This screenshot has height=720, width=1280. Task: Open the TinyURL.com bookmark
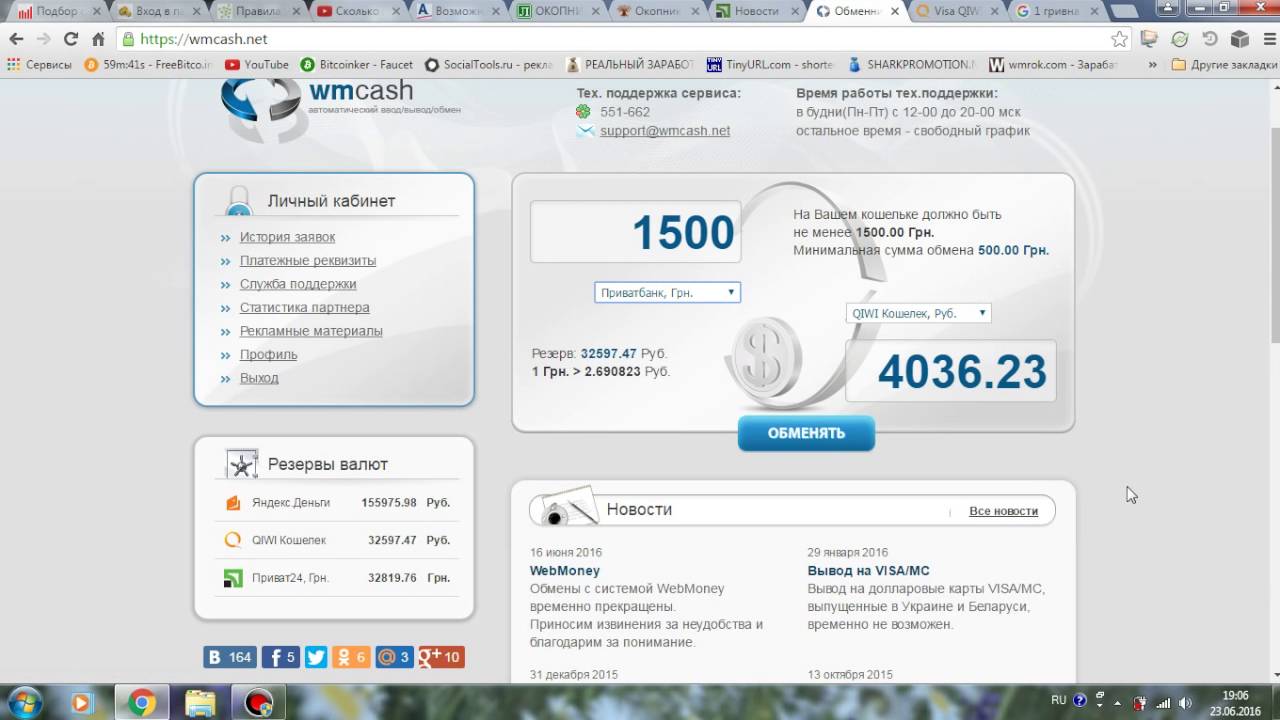pyautogui.click(x=770, y=64)
